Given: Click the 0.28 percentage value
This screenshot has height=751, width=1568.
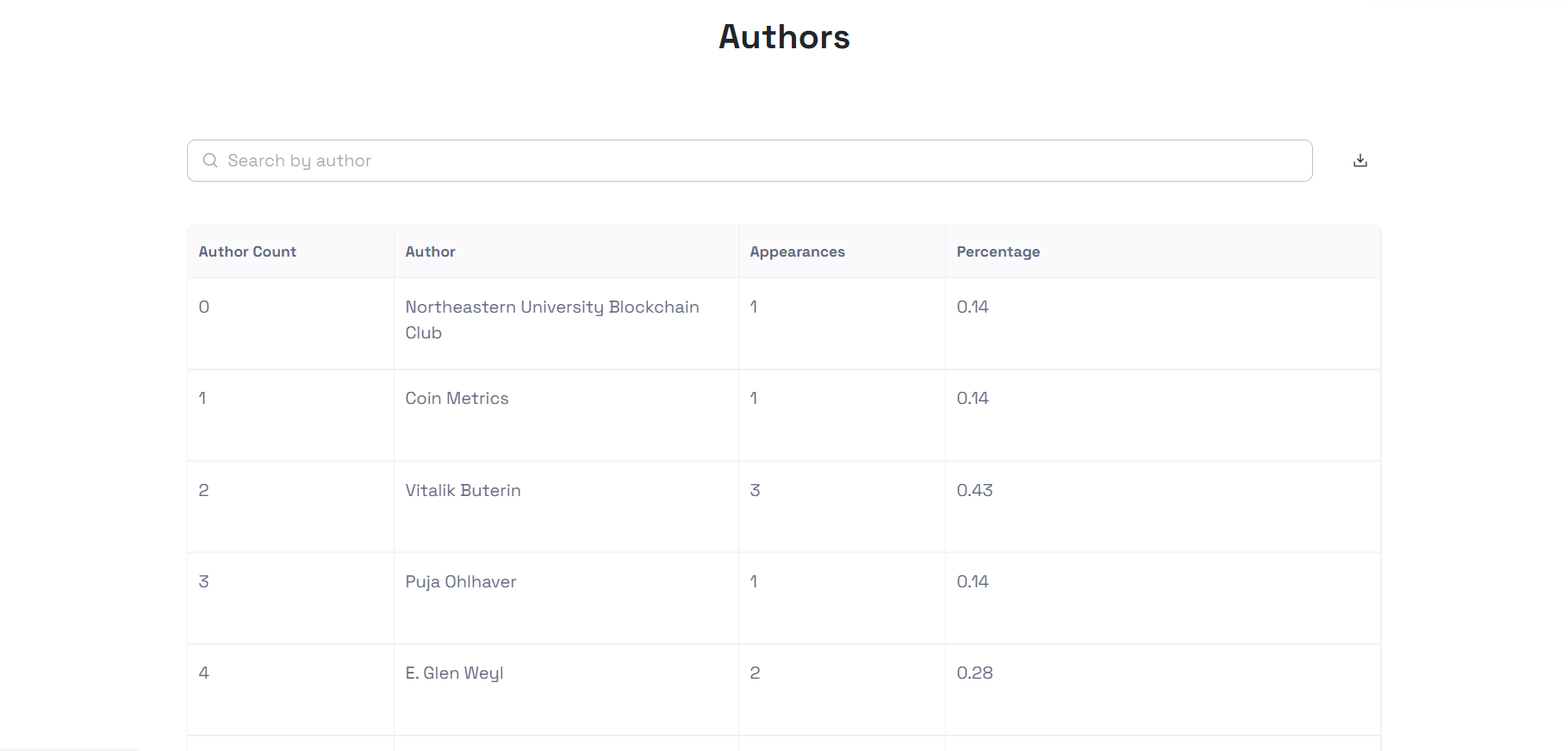Looking at the screenshot, I should (974, 673).
